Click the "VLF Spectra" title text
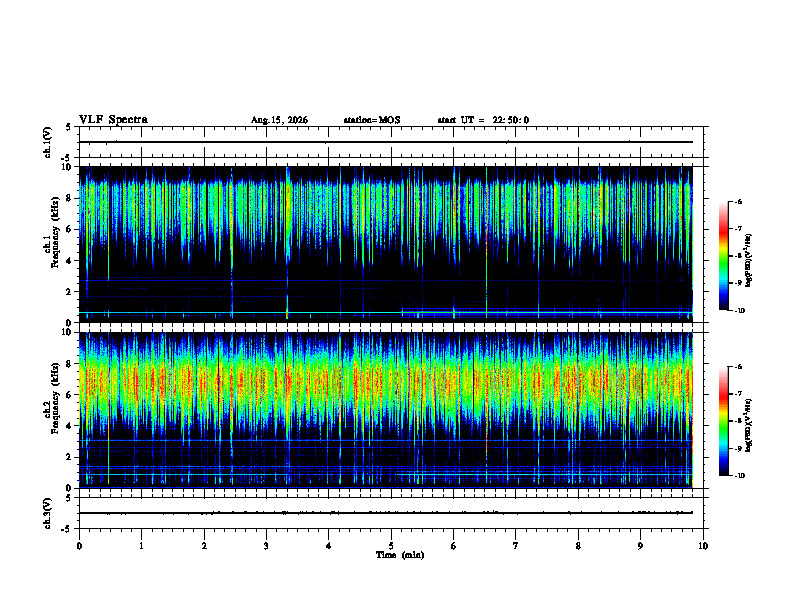This screenshot has height=612, width=792. pos(113,120)
